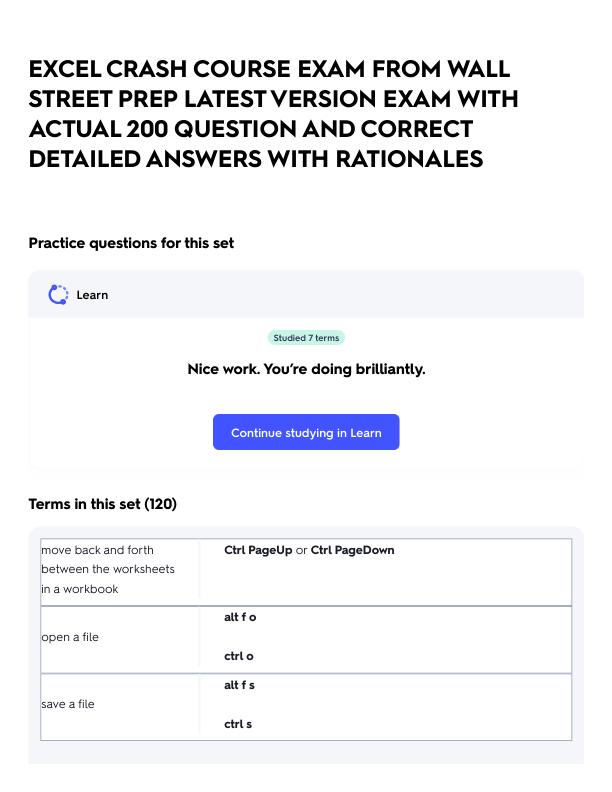The image size is (612, 792).
Task: Click the word EXCEL in the title
Action: tap(66, 69)
